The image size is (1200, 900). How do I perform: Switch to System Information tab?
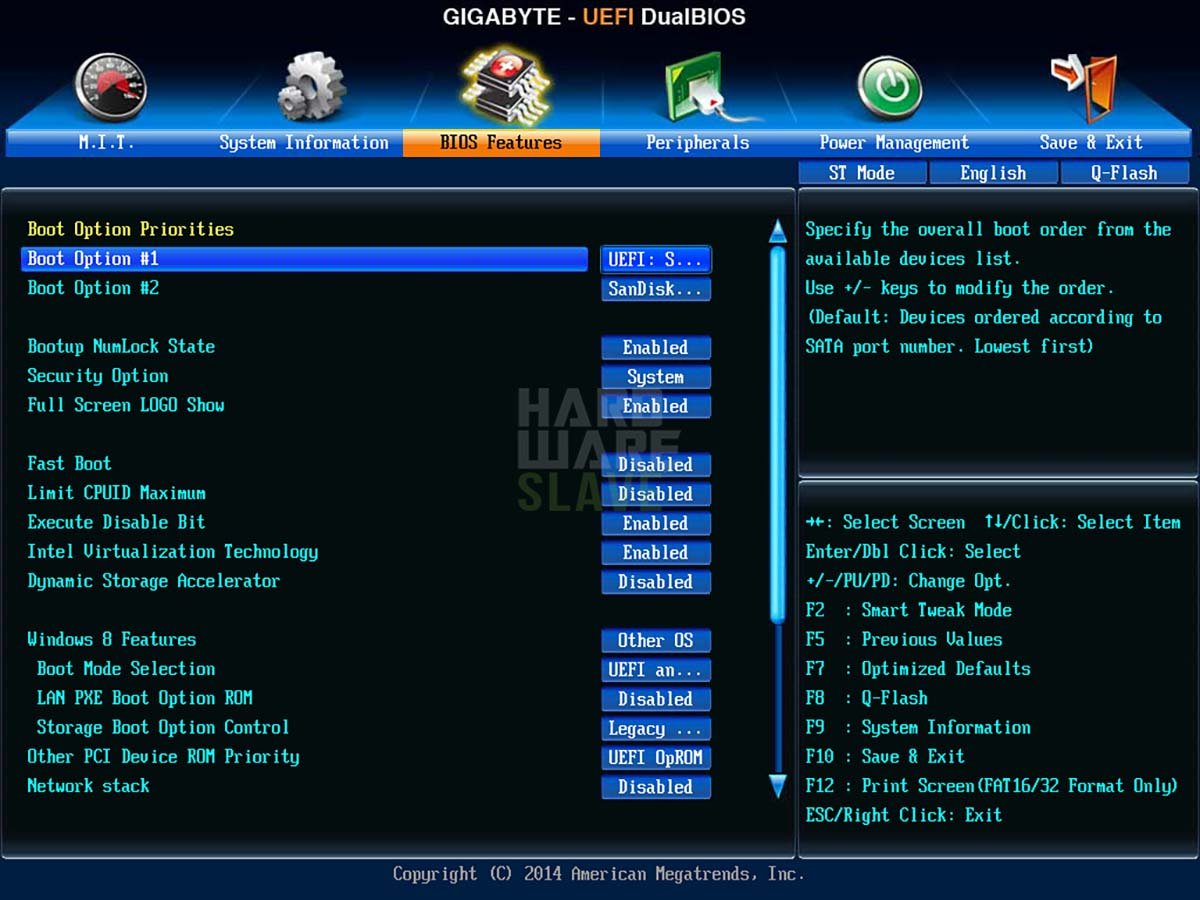tap(304, 143)
